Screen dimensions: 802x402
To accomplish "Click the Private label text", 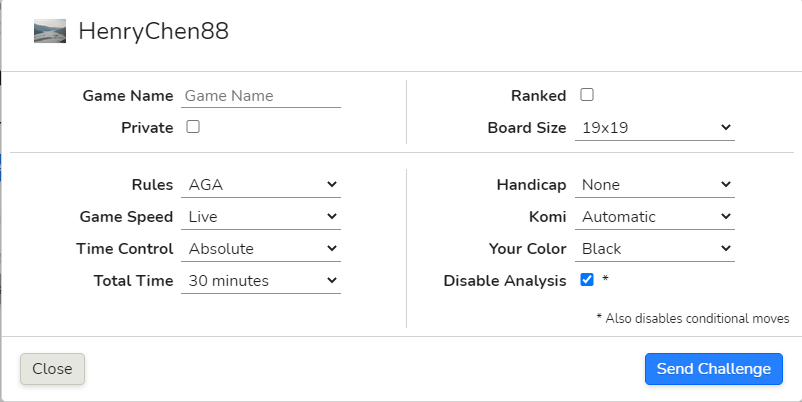I will pos(147,127).
